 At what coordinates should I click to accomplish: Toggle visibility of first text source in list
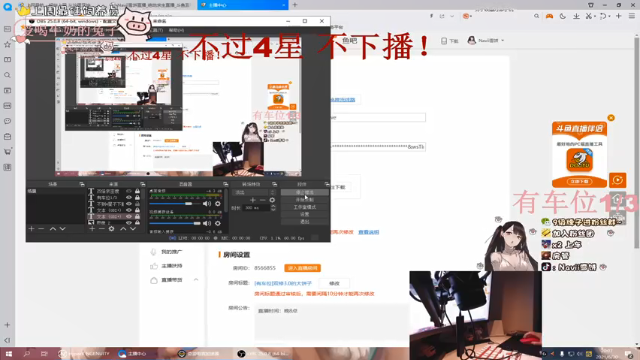pos(129,191)
